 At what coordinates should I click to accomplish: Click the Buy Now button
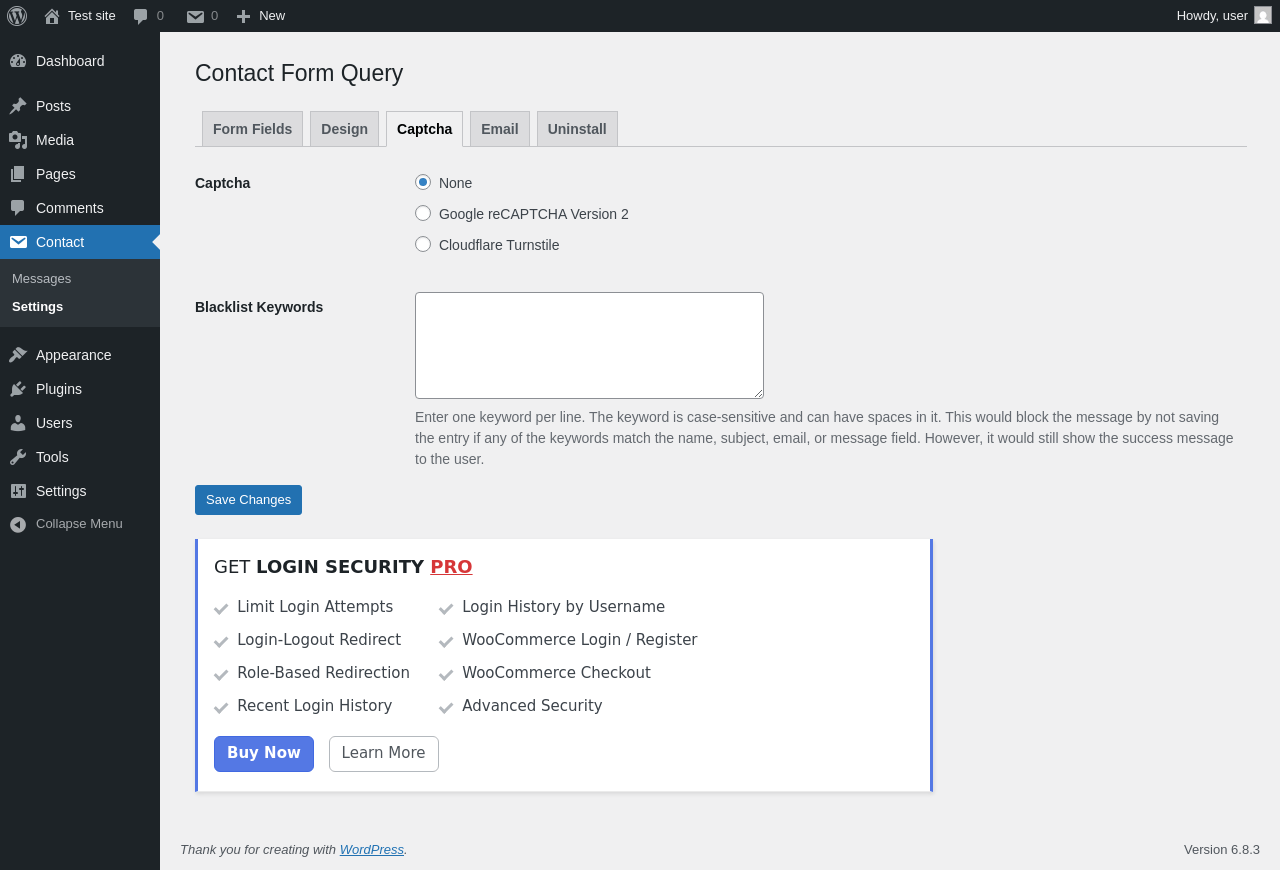tap(264, 754)
